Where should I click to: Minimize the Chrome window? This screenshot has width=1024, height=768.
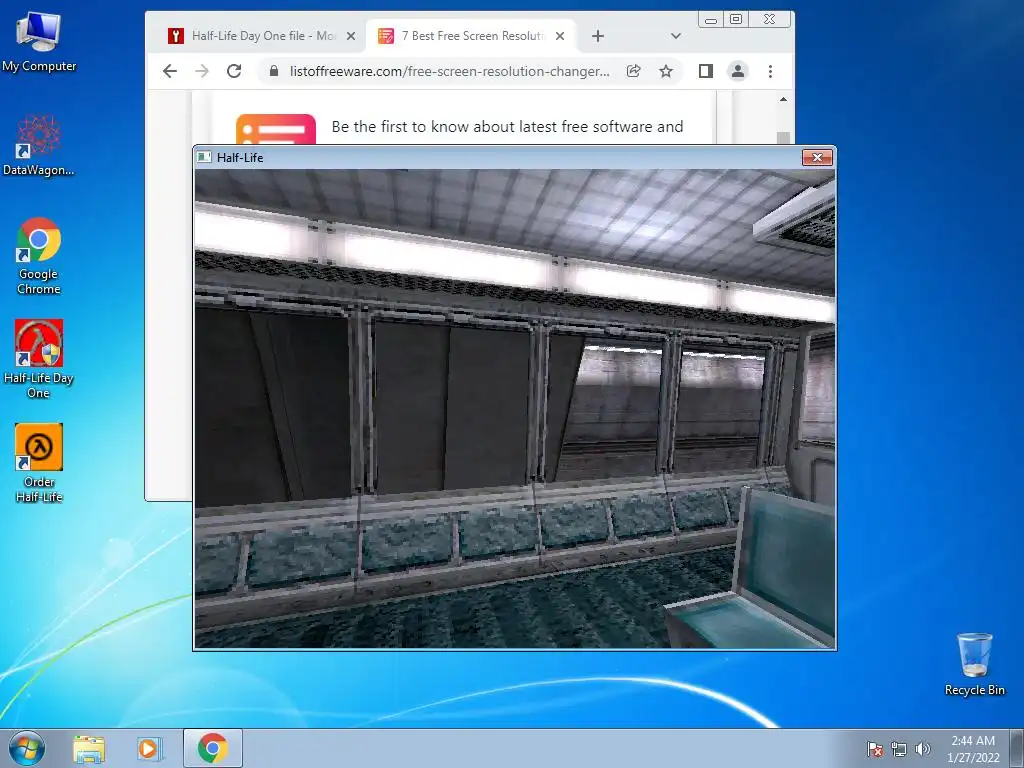[711, 20]
